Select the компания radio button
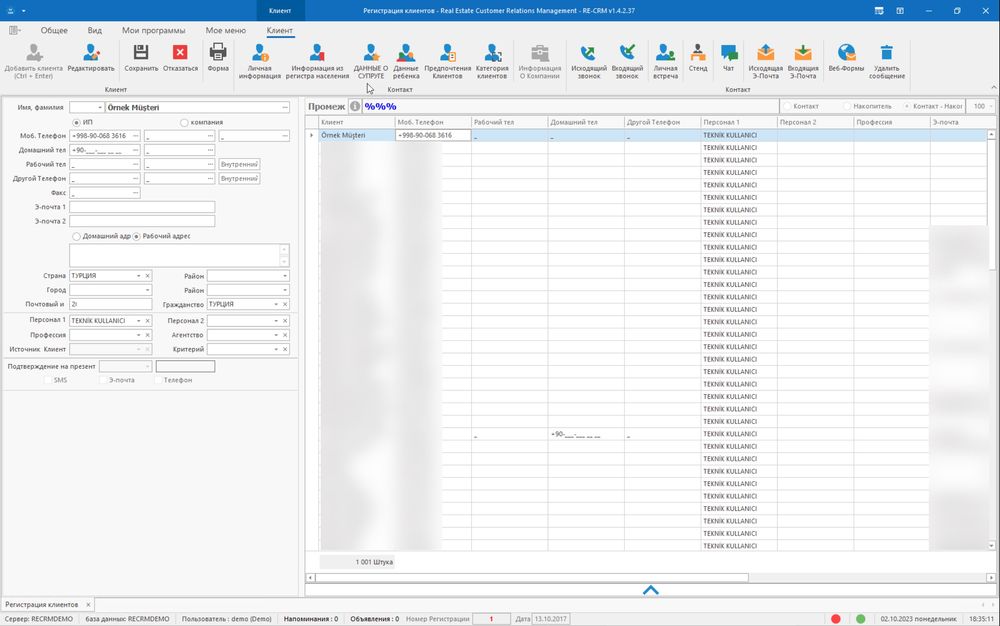The width and height of the screenshot is (1000, 626). point(184,122)
